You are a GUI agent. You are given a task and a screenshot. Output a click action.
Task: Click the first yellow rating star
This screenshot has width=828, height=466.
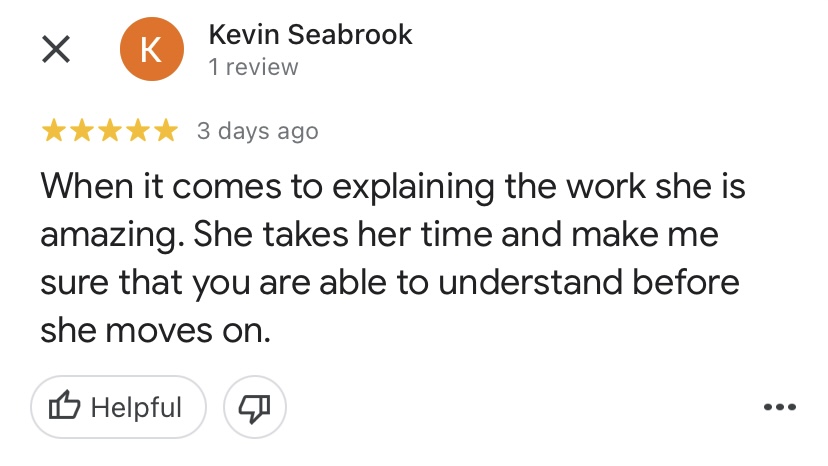tap(53, 131)
